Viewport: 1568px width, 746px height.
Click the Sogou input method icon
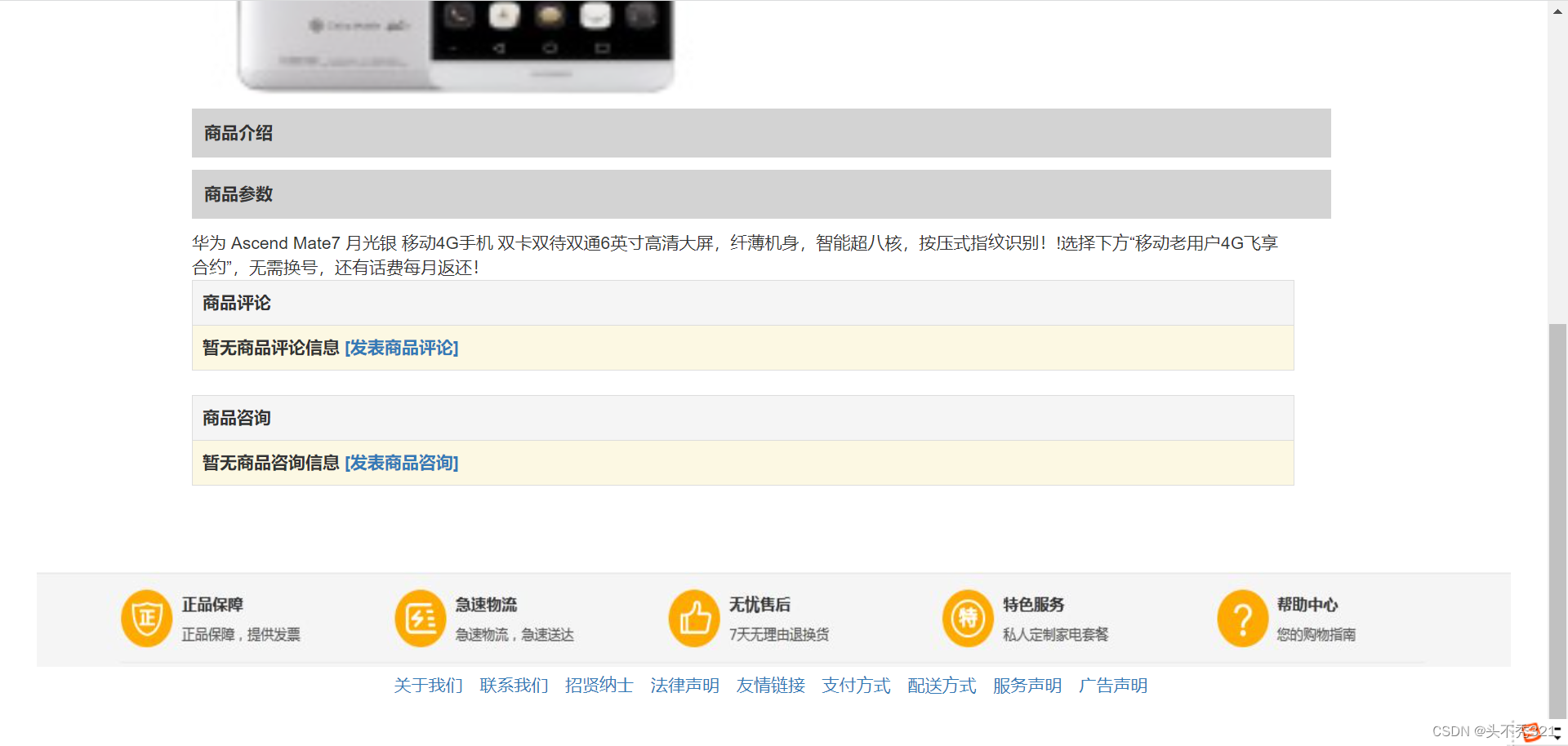(1530, 732)
